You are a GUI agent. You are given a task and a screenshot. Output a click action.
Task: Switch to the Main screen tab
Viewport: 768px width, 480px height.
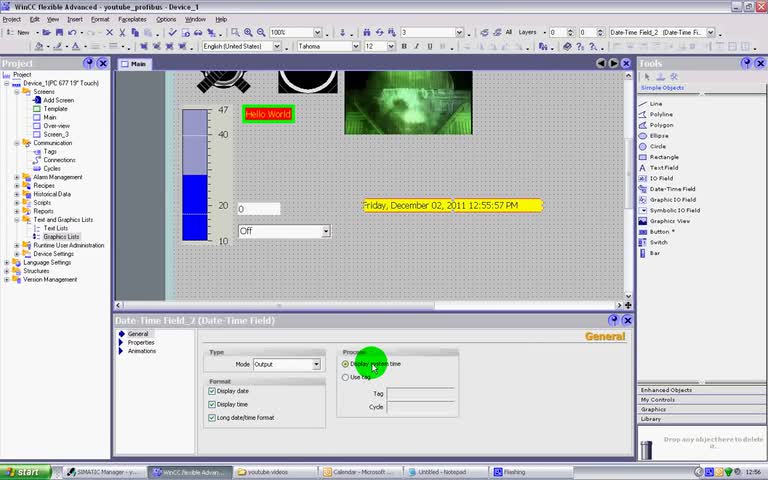coord(134,64)
